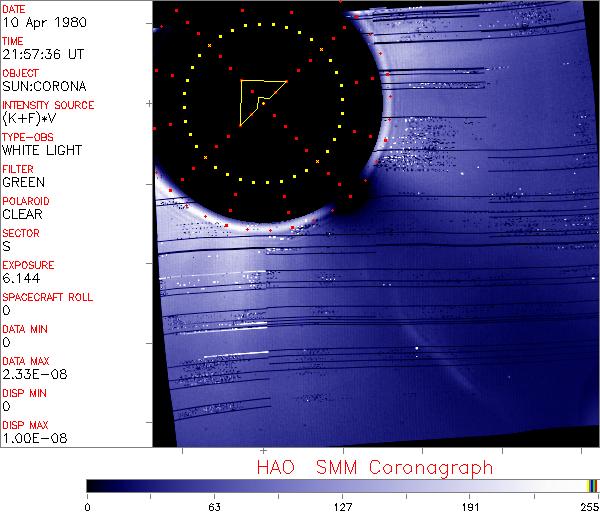
Task: Click the (K+F)*V intensity source value
Action: tap(30, 118)
